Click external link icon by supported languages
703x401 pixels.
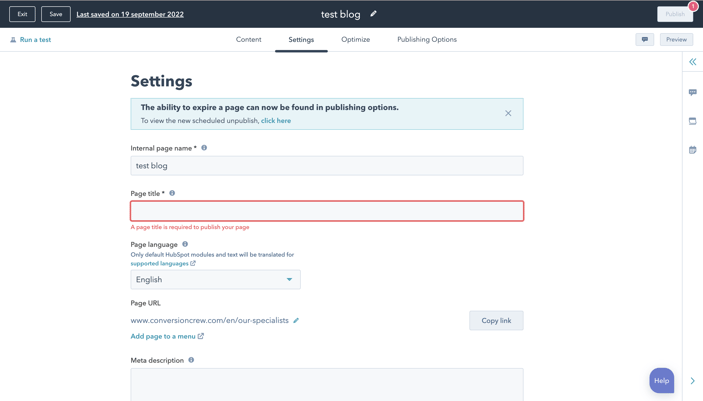(193, 263)
